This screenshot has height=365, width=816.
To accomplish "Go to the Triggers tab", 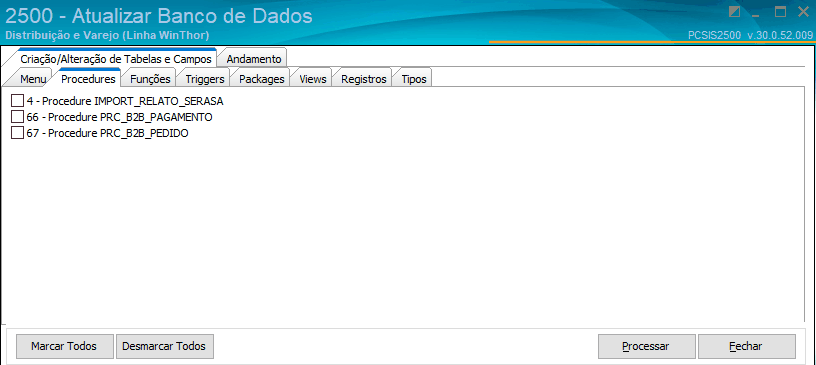I will [205, 79].
